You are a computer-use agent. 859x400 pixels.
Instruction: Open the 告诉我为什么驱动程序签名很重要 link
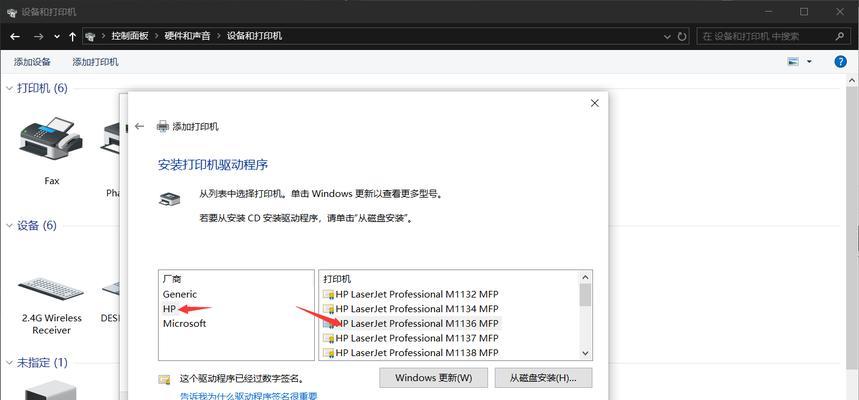[x=249, y=396]
